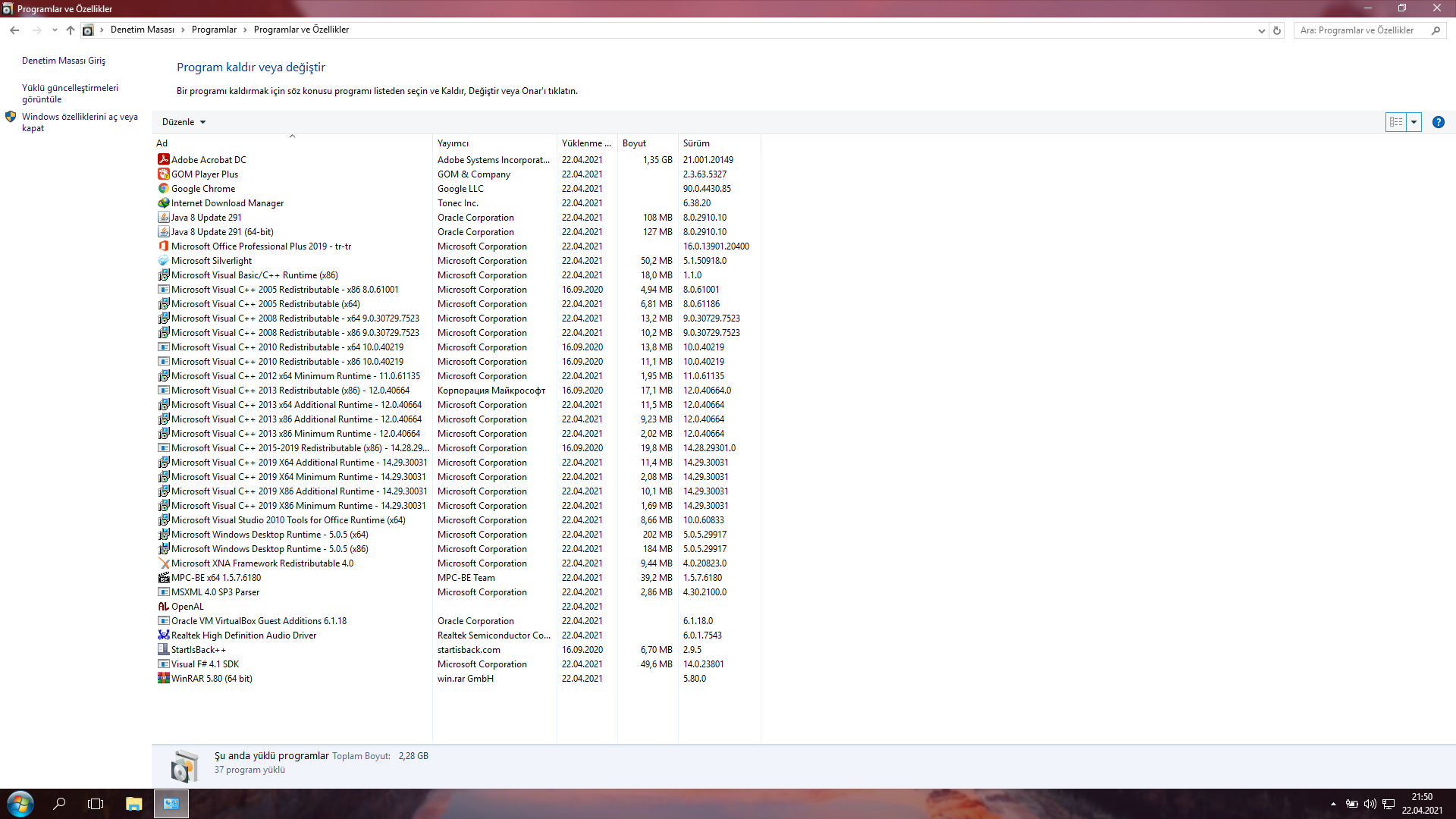The image size is (1456, 819).
Task: Sort by the Yayımcı column header
Action: 494,143
